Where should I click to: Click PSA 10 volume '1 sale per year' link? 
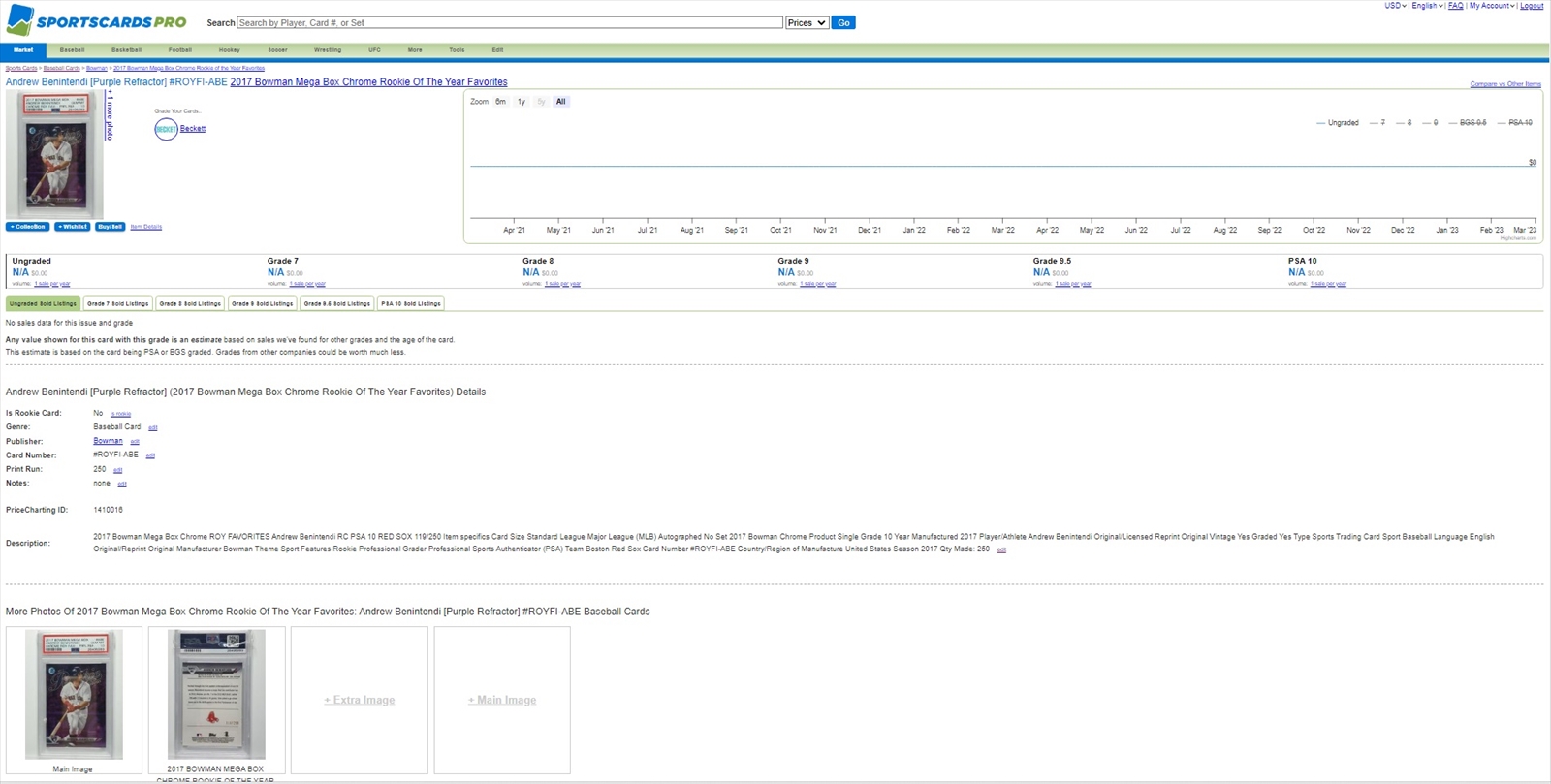click(x=1328, y=284)
